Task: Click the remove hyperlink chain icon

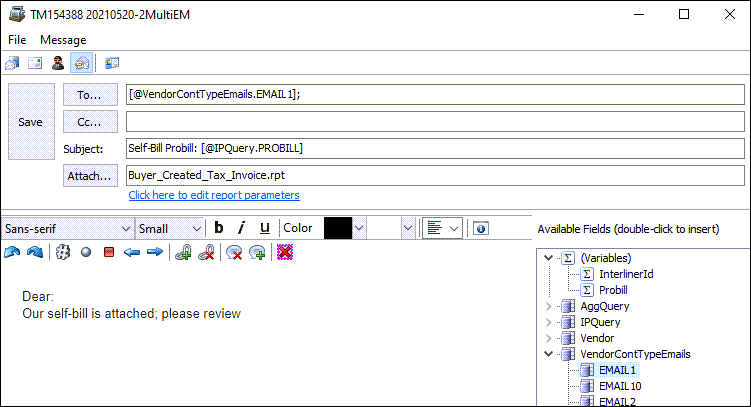Action: 206,252
